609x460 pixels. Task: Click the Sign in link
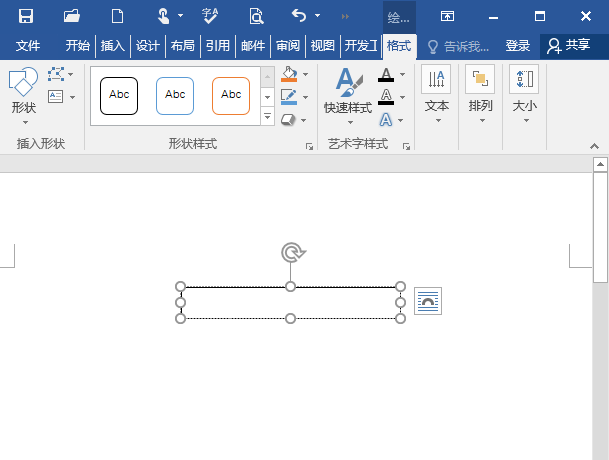coord(517,46)
